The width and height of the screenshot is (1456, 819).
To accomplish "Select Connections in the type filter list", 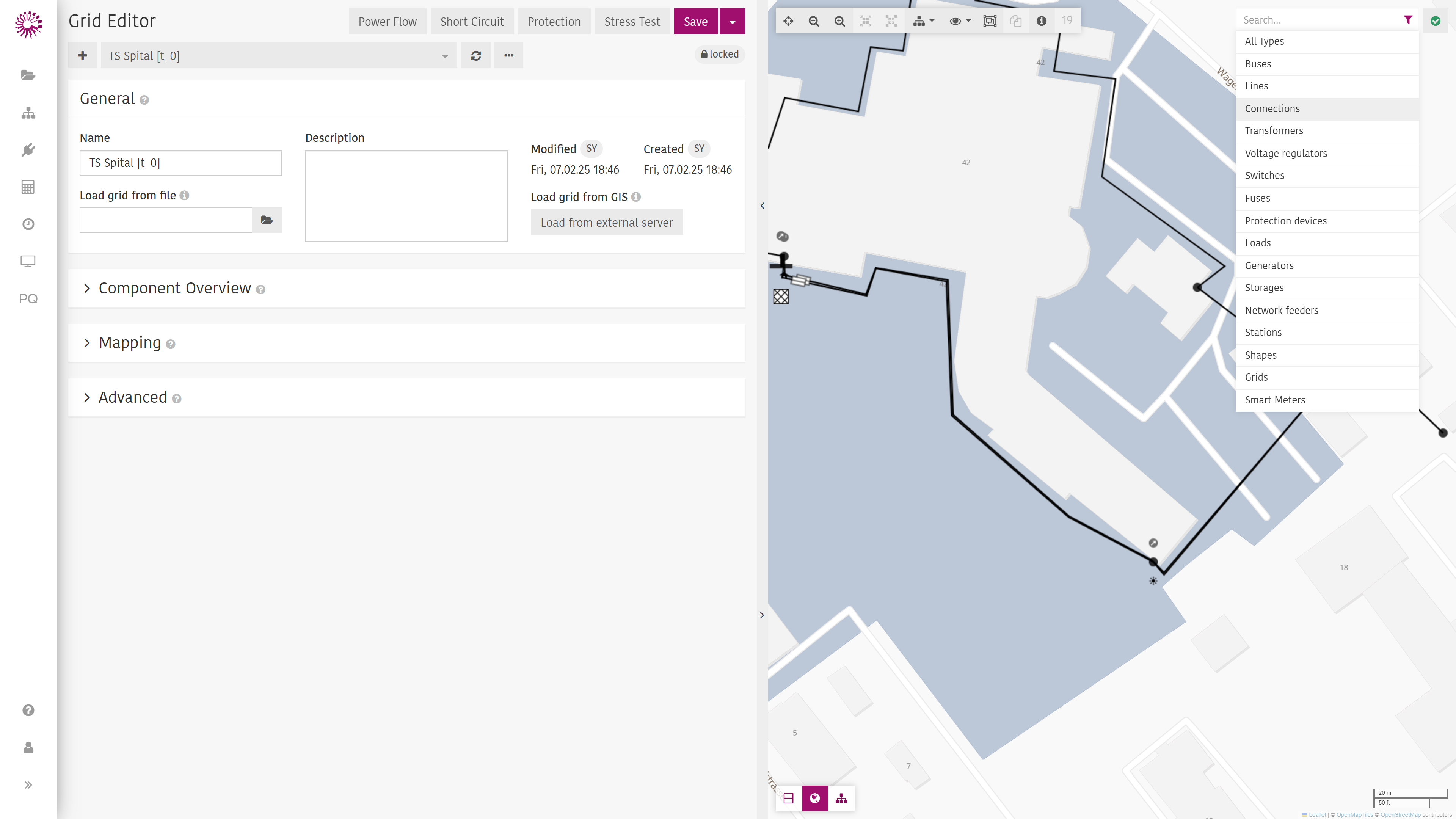I will pyautogui.click(x=1327, y=108).
